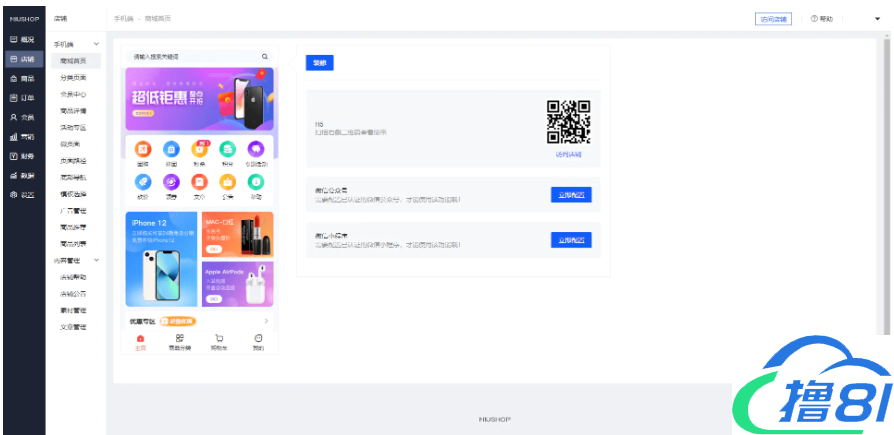Viewport: 894px width, 435px height.
Task: Open the account dropdown arrow at top right
Action: 863,19
